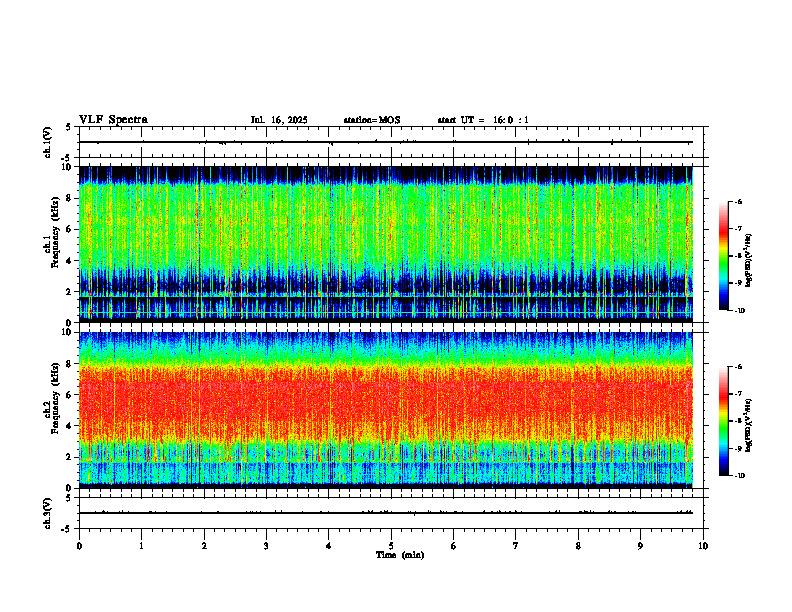Screen dimensions: 792x612
Task: Select the "start UT = 16: 0 : 1" text
Action: click(483, 120)
